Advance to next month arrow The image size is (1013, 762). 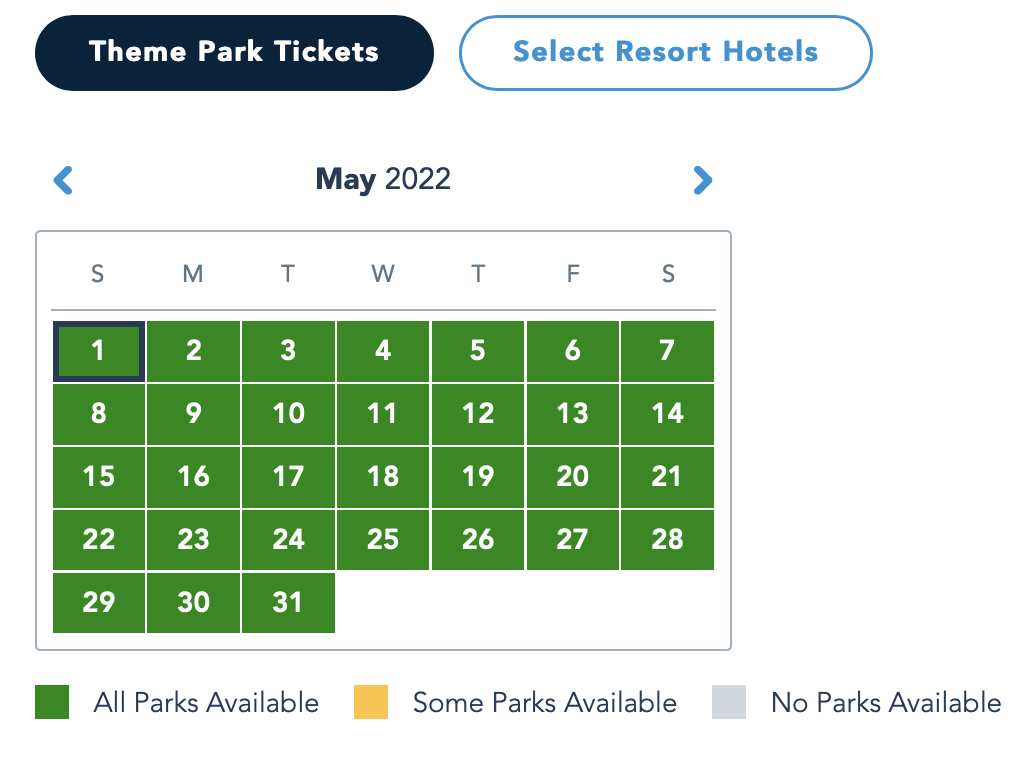click(703, 181)
